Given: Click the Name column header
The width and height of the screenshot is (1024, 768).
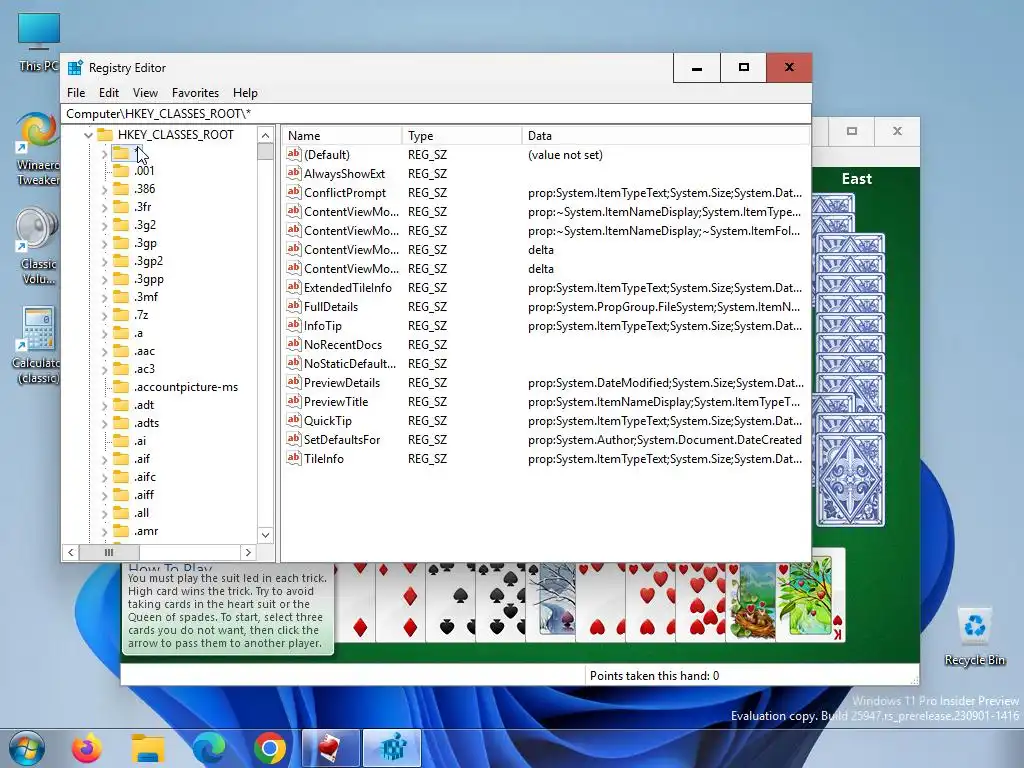Looking at the screenshot, I should pyautogui.click(x=342, y=136).
